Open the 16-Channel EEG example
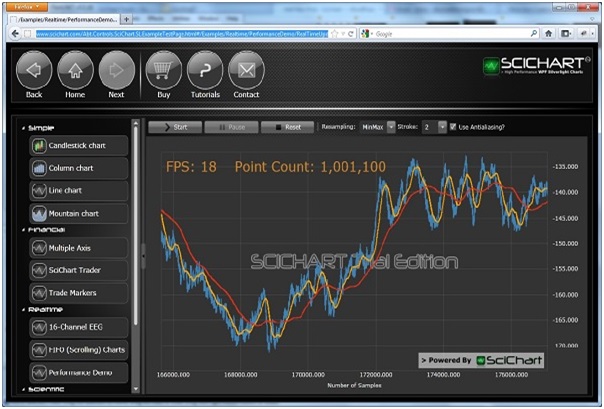This screenshot has width=604, height=409. [79, 327]
